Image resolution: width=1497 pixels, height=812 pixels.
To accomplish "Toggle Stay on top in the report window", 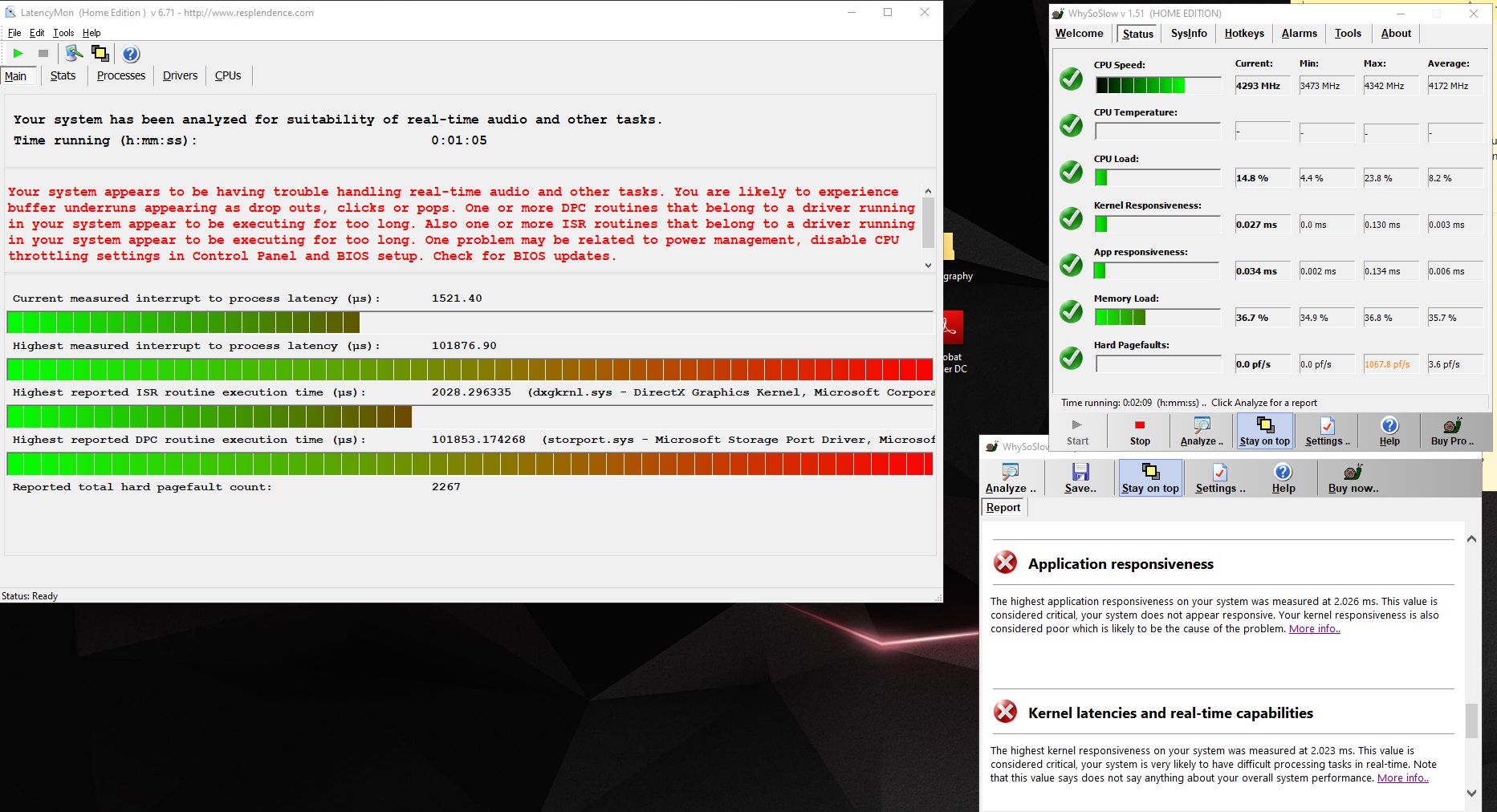I will pos(1150,478).
